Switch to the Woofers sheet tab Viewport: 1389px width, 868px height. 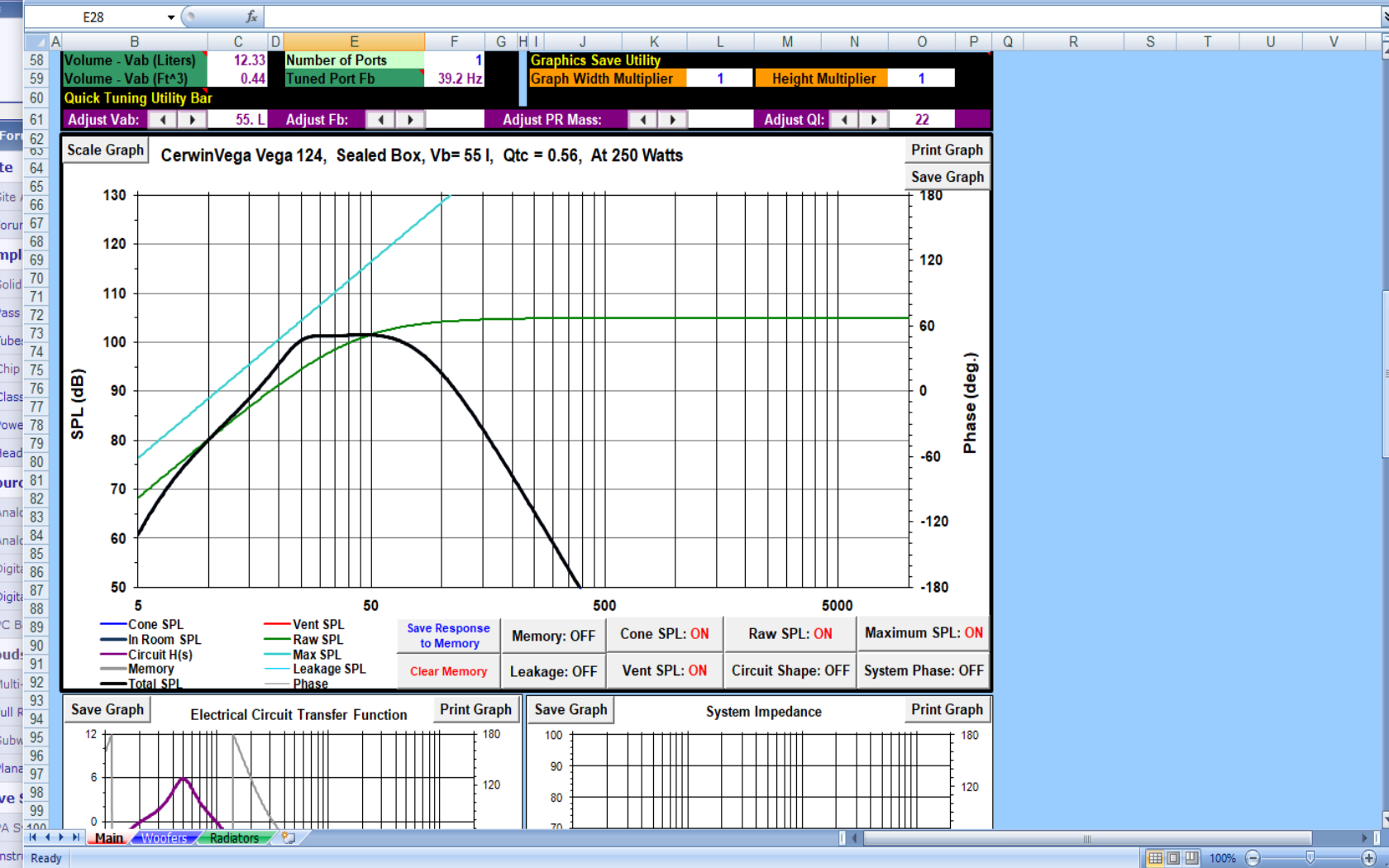click(x=165, y=838)
